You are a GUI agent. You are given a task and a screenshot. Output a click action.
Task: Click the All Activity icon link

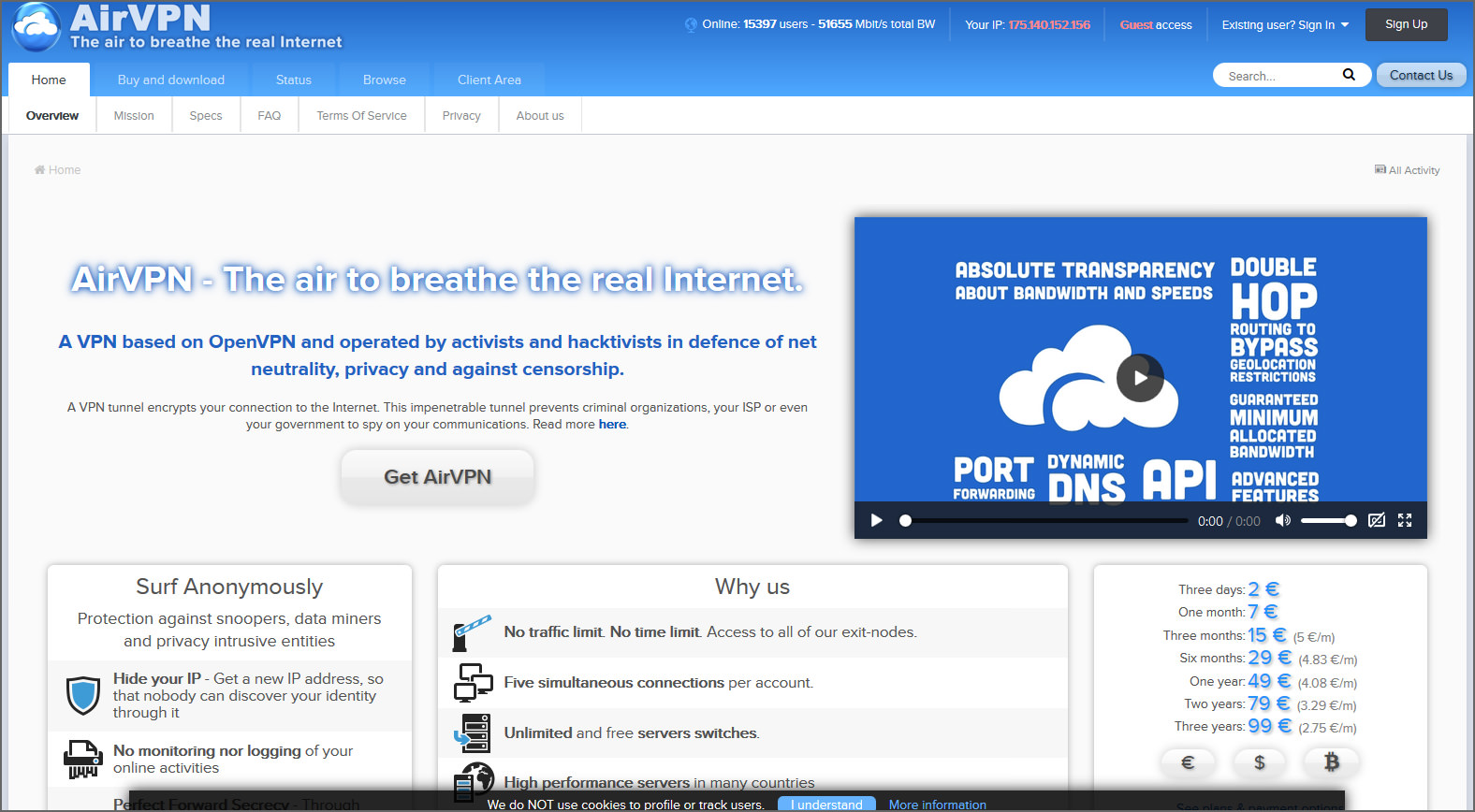pyautogui.click(x=1407, y=170)
